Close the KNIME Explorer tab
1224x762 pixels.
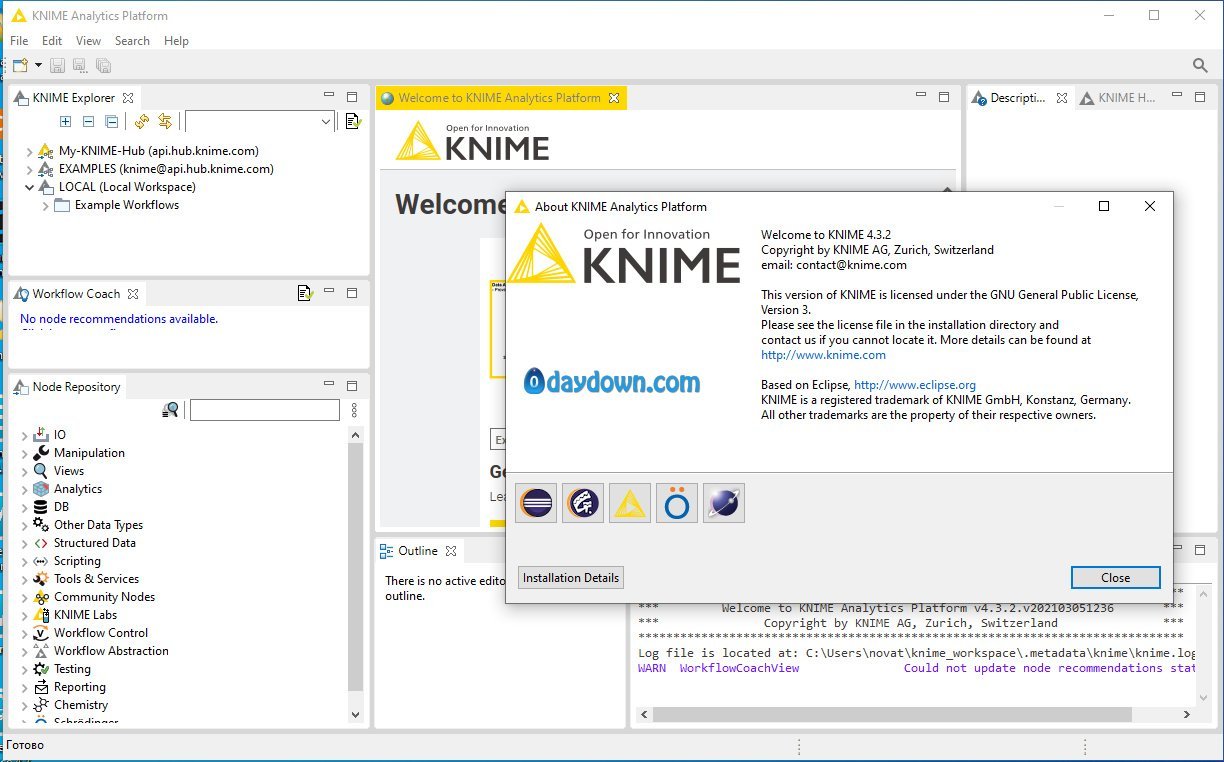[x=127, y=98]
